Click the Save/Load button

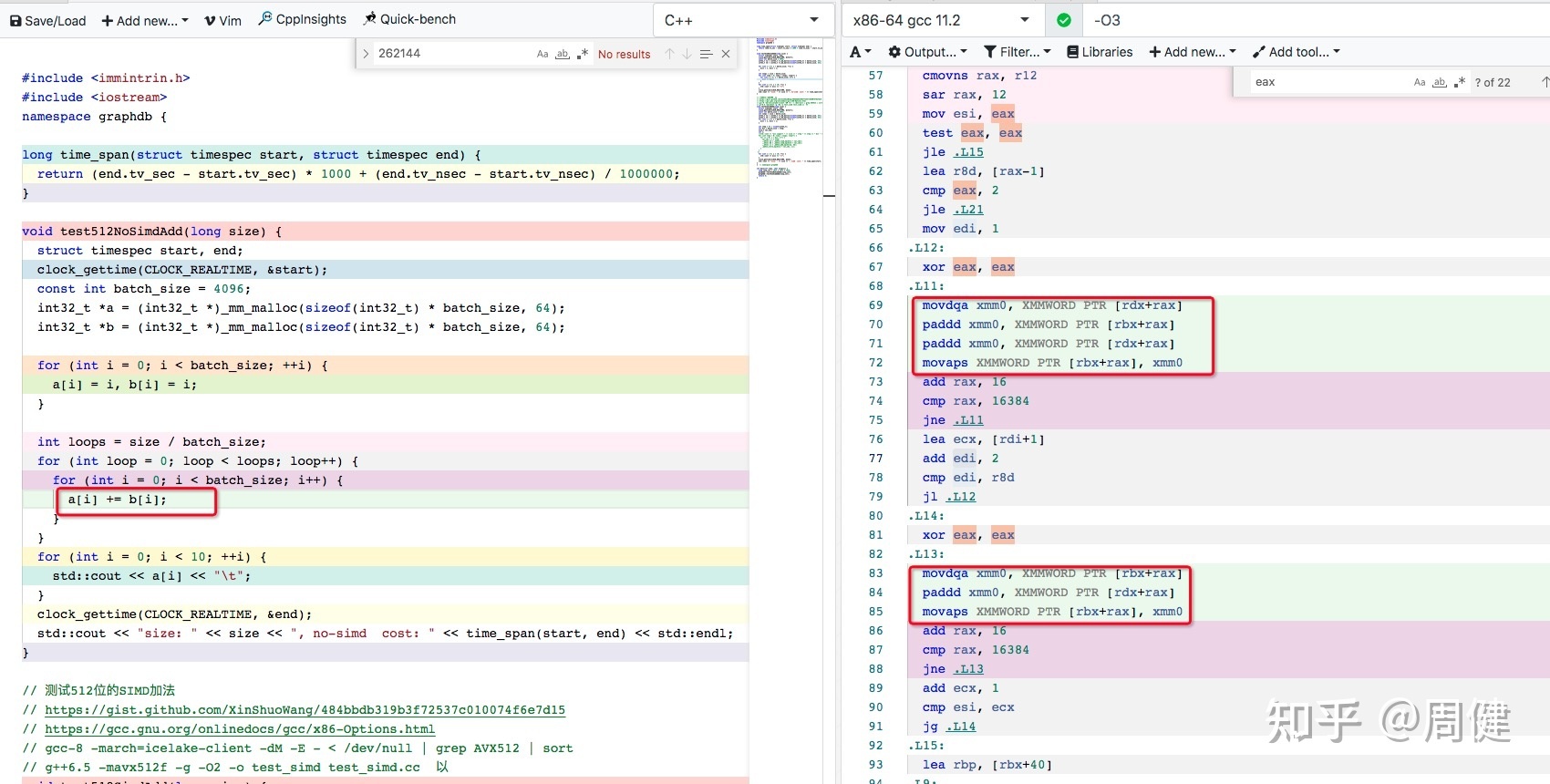click(48, 20)
